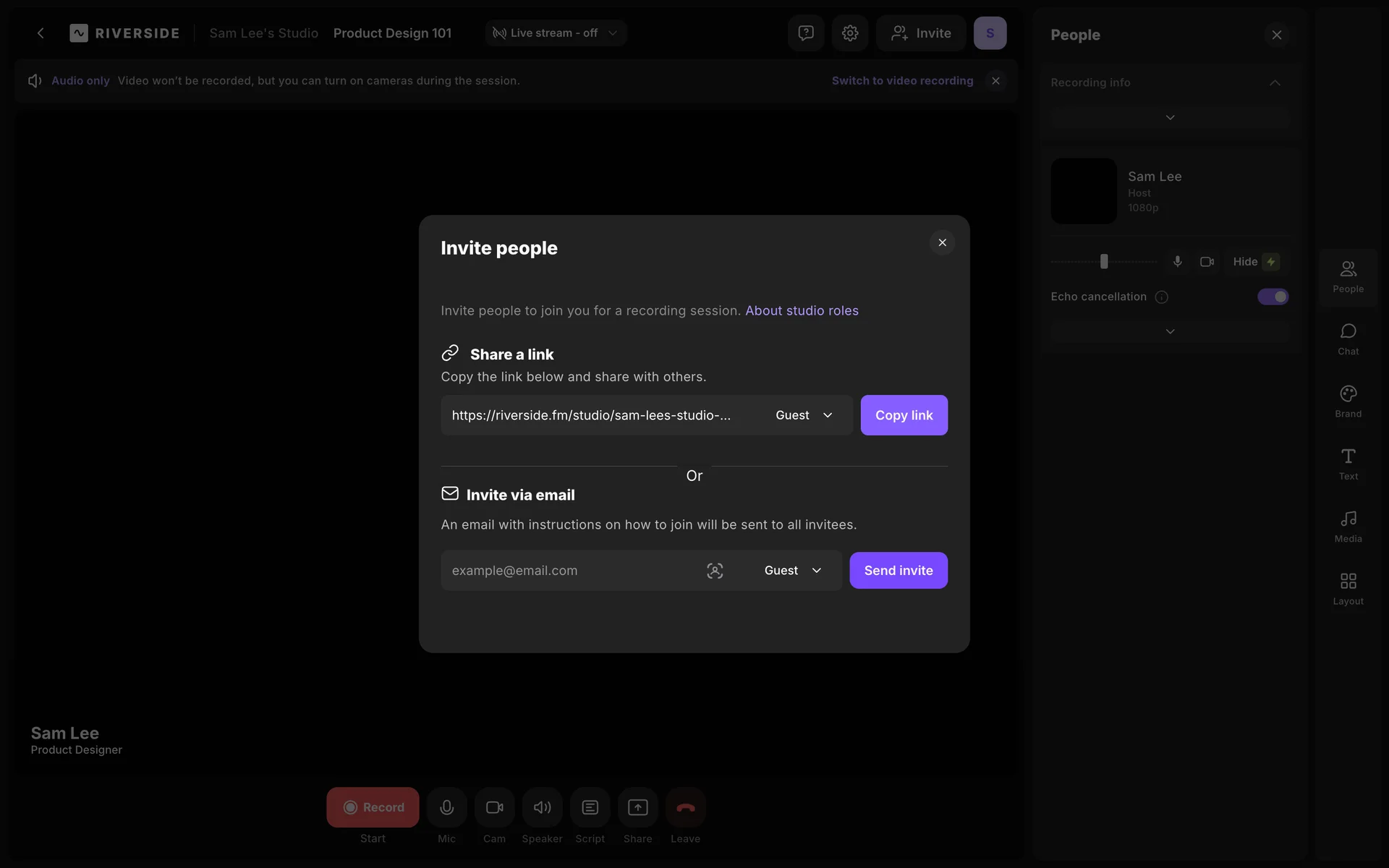Click the Copy link button

[x=904, y=415]
